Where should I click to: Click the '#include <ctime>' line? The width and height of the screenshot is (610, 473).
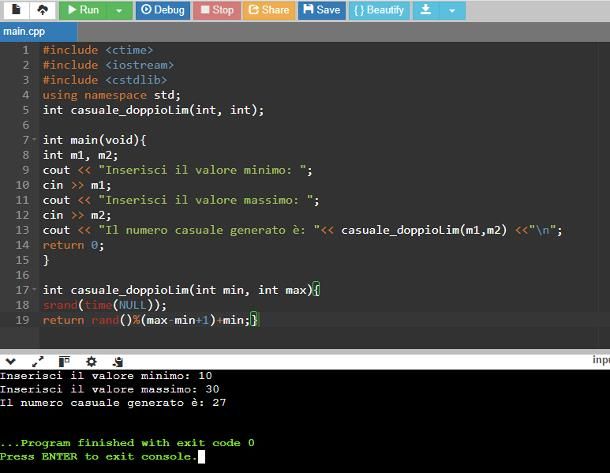(x=98, y=50)
